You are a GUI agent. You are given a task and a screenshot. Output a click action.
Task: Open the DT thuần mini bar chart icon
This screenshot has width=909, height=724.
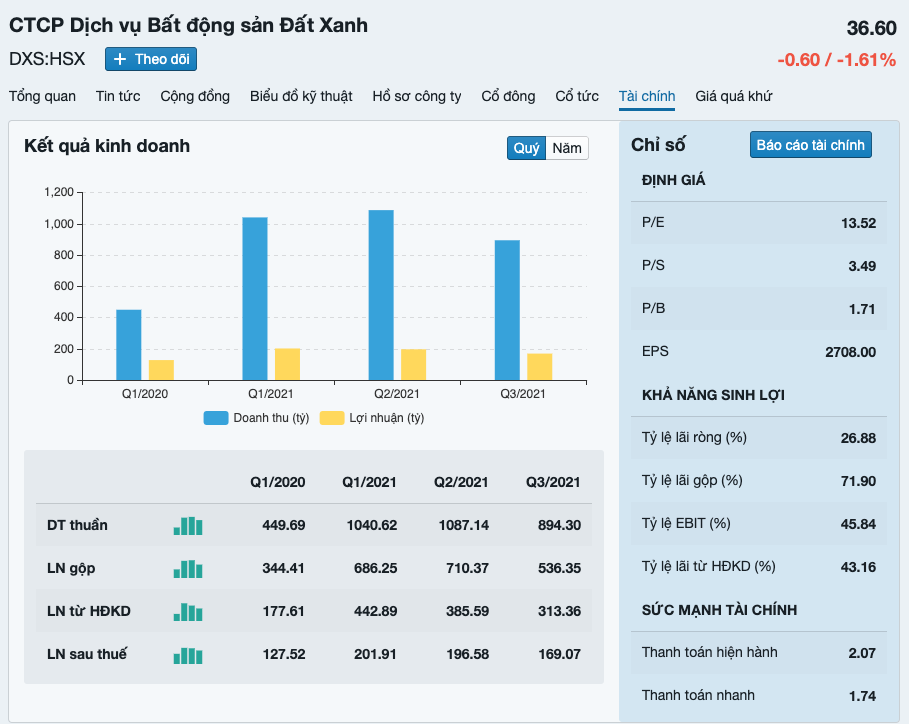click(188, 526)
